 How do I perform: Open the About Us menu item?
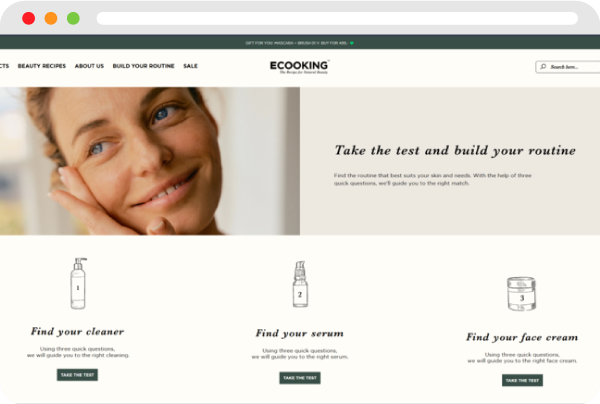89,66
